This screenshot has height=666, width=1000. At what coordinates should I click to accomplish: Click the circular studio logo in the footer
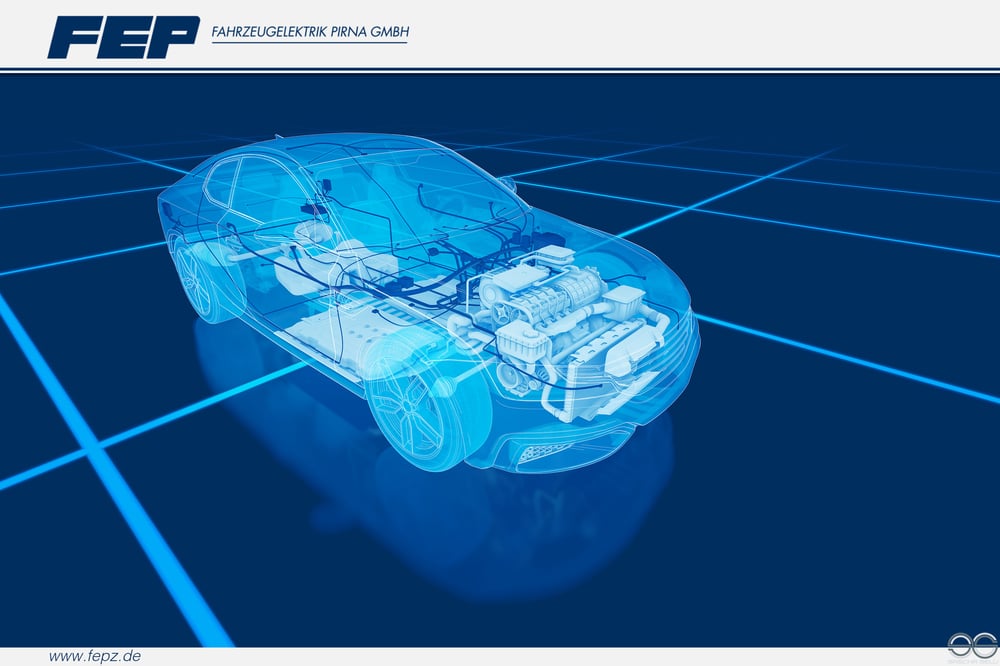click(x=972, y=646)
